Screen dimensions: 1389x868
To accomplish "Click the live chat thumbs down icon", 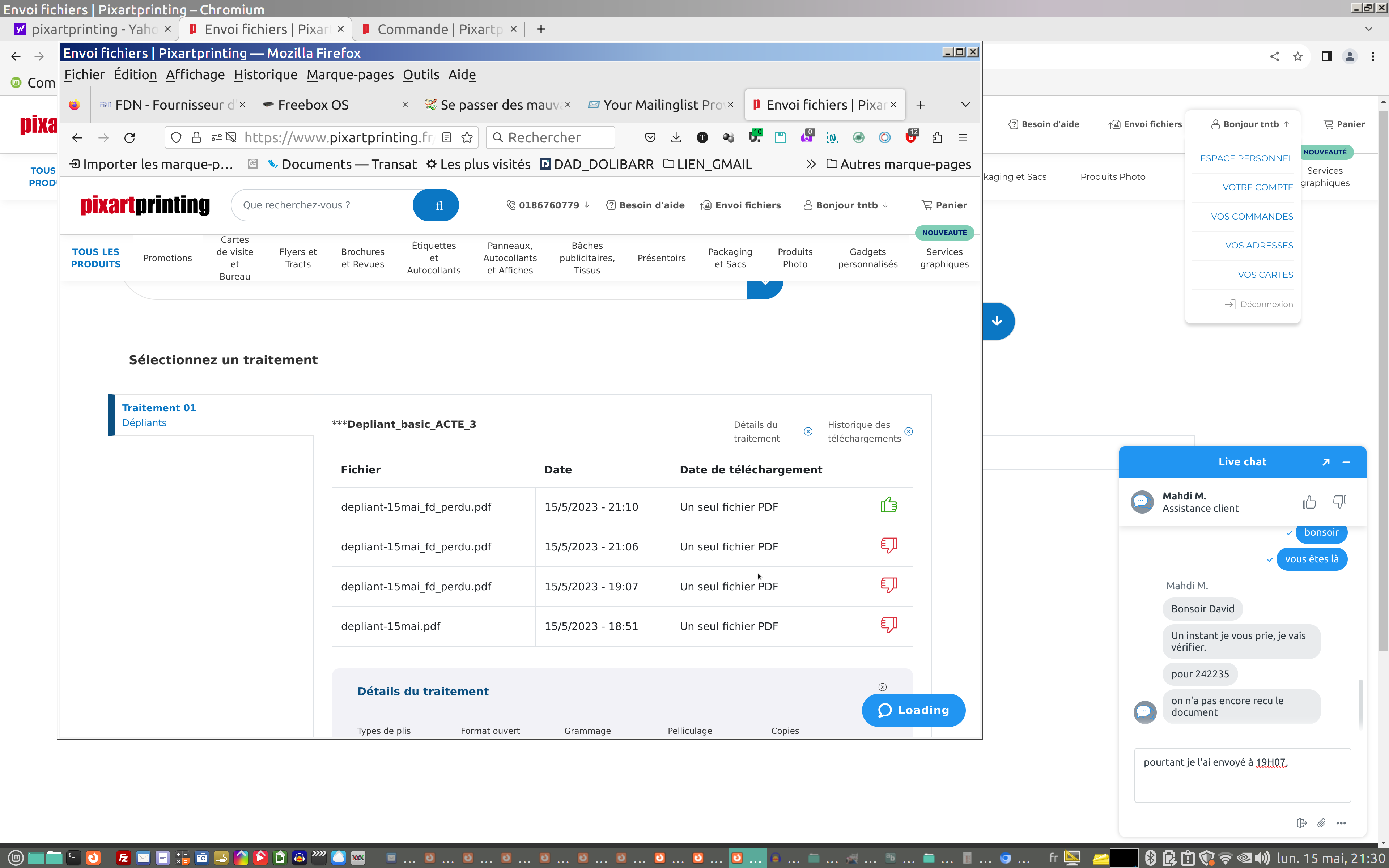I will (1339, 502).
